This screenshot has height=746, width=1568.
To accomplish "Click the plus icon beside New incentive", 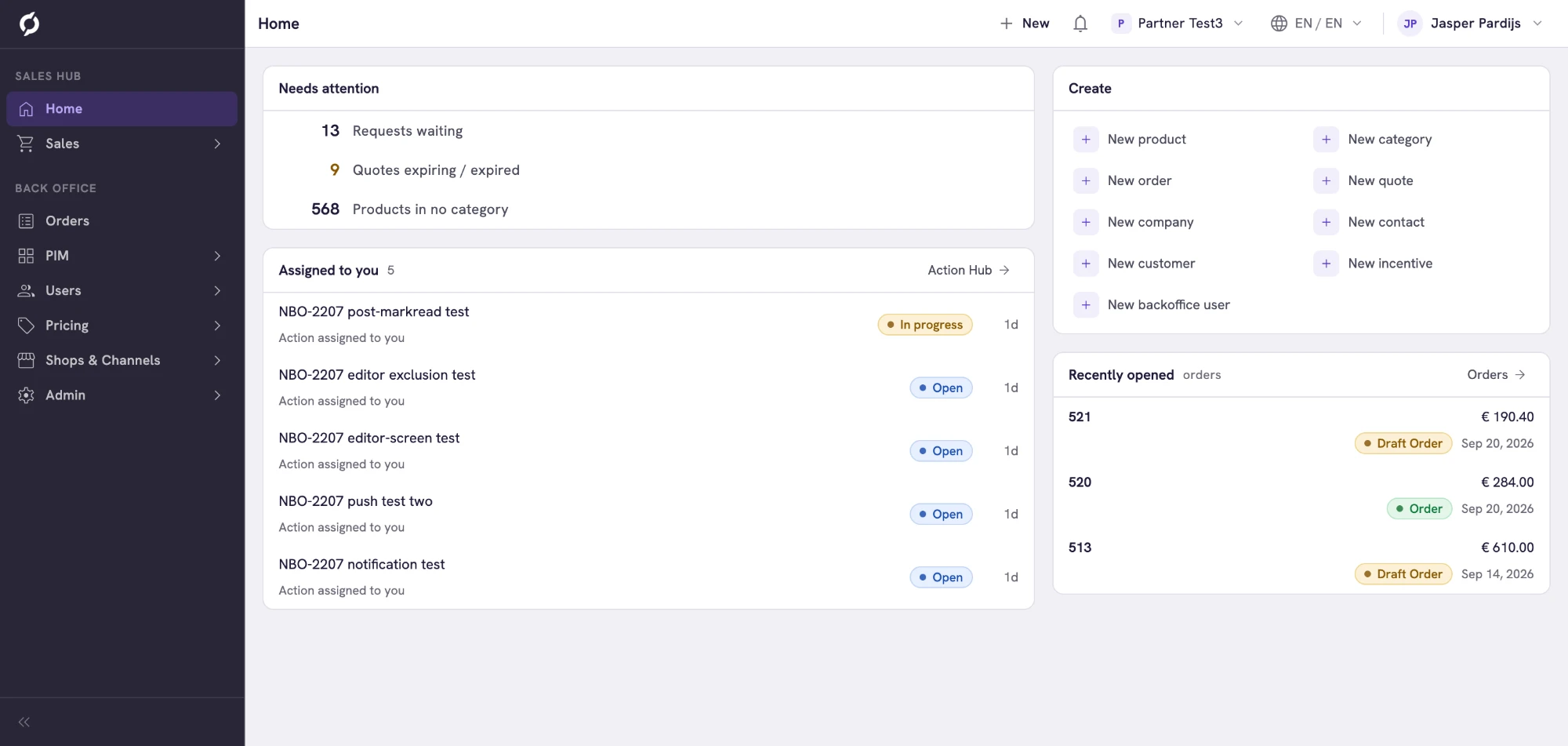I will click(1326, 264).
